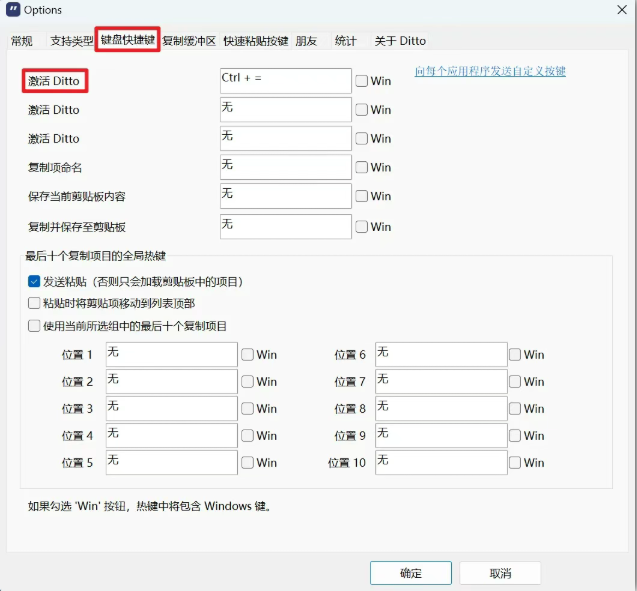Open the 快速粘贴按键 tab
This screenshot has height=591, width=637.
coord(256,41)
